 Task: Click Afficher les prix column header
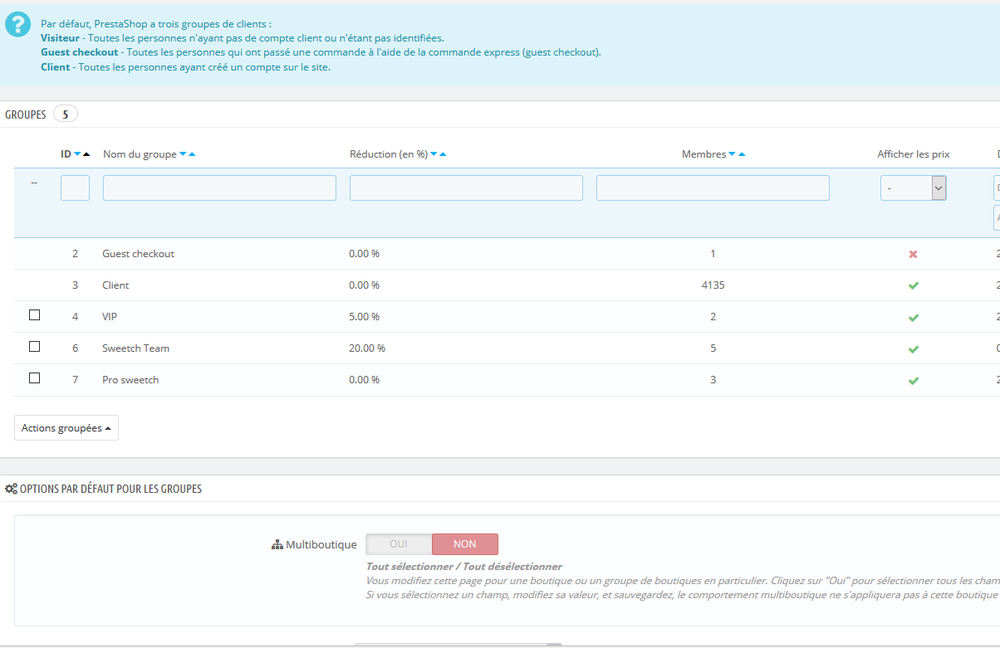pos(913,154)
